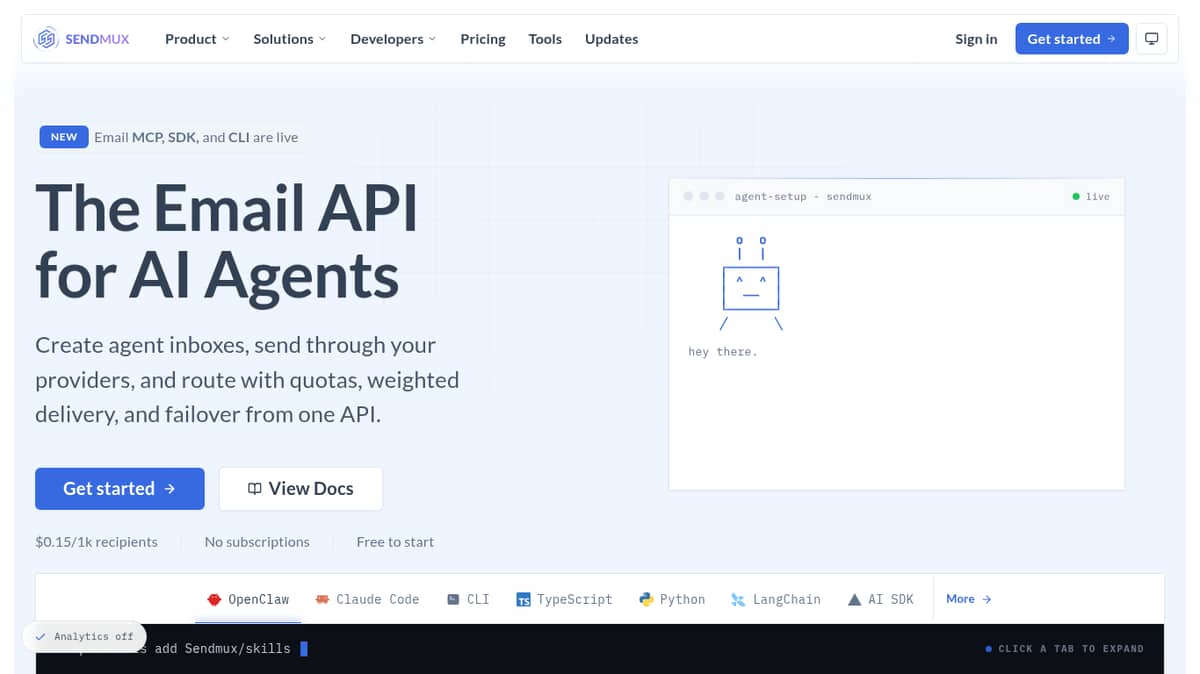This screenshot has width=1200, height=674.
Task: Click the 'add Sendmux/skills' command line
Action: pos(223,649)
